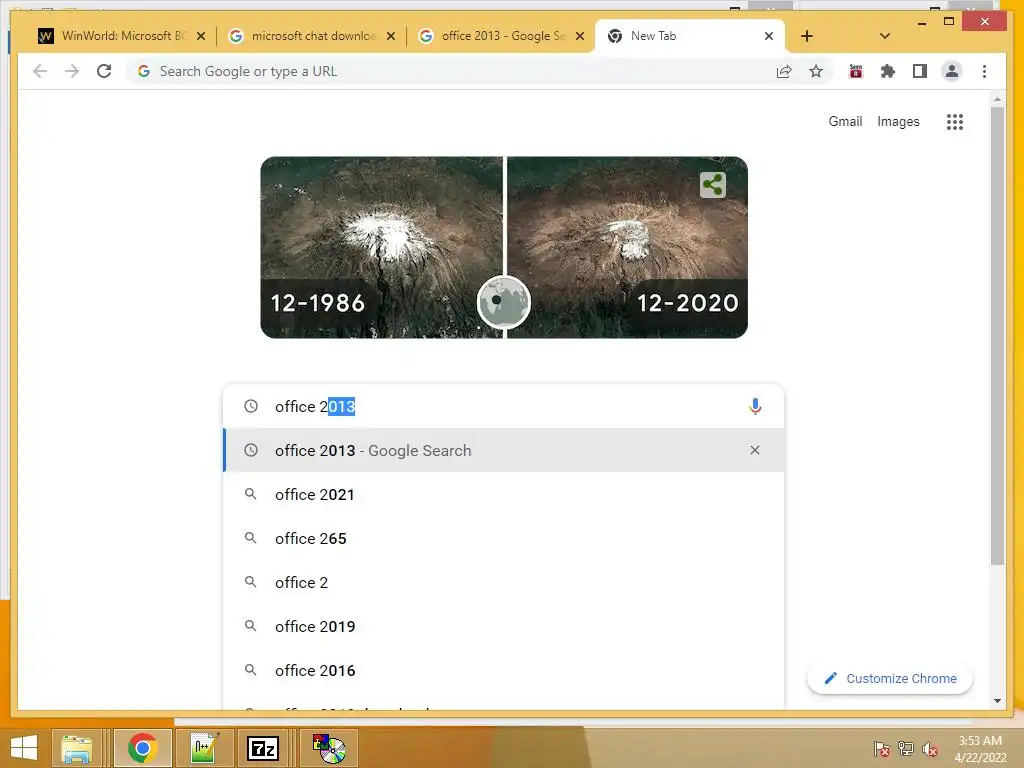Screen dimensions: 1024x768
Task: Click scrollbar up arrow
Action: pyautogui.click(x=997, y=99)
